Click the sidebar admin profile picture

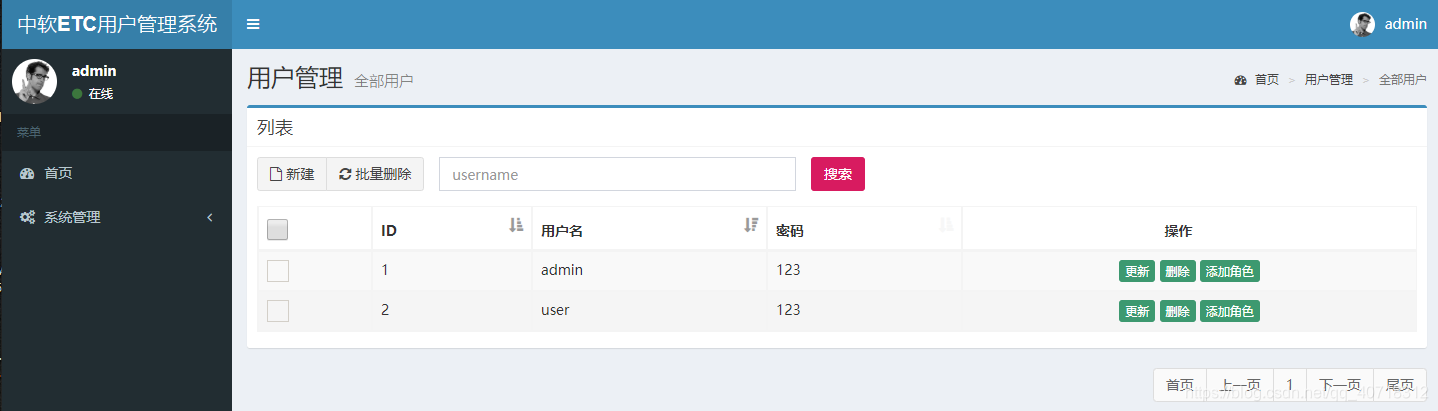click(34, 81)
